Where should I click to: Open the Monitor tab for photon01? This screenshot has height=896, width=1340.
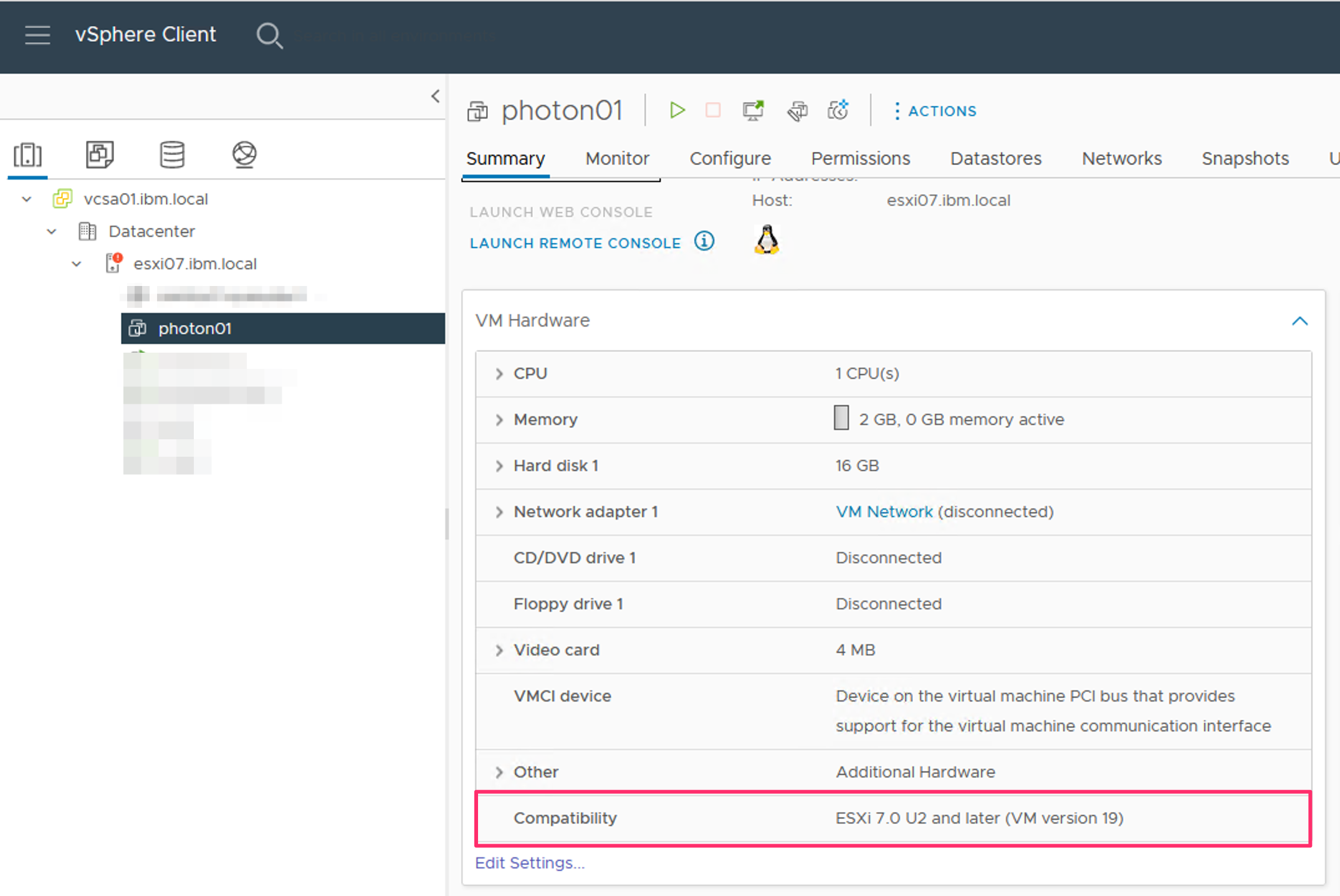(617, 158)
